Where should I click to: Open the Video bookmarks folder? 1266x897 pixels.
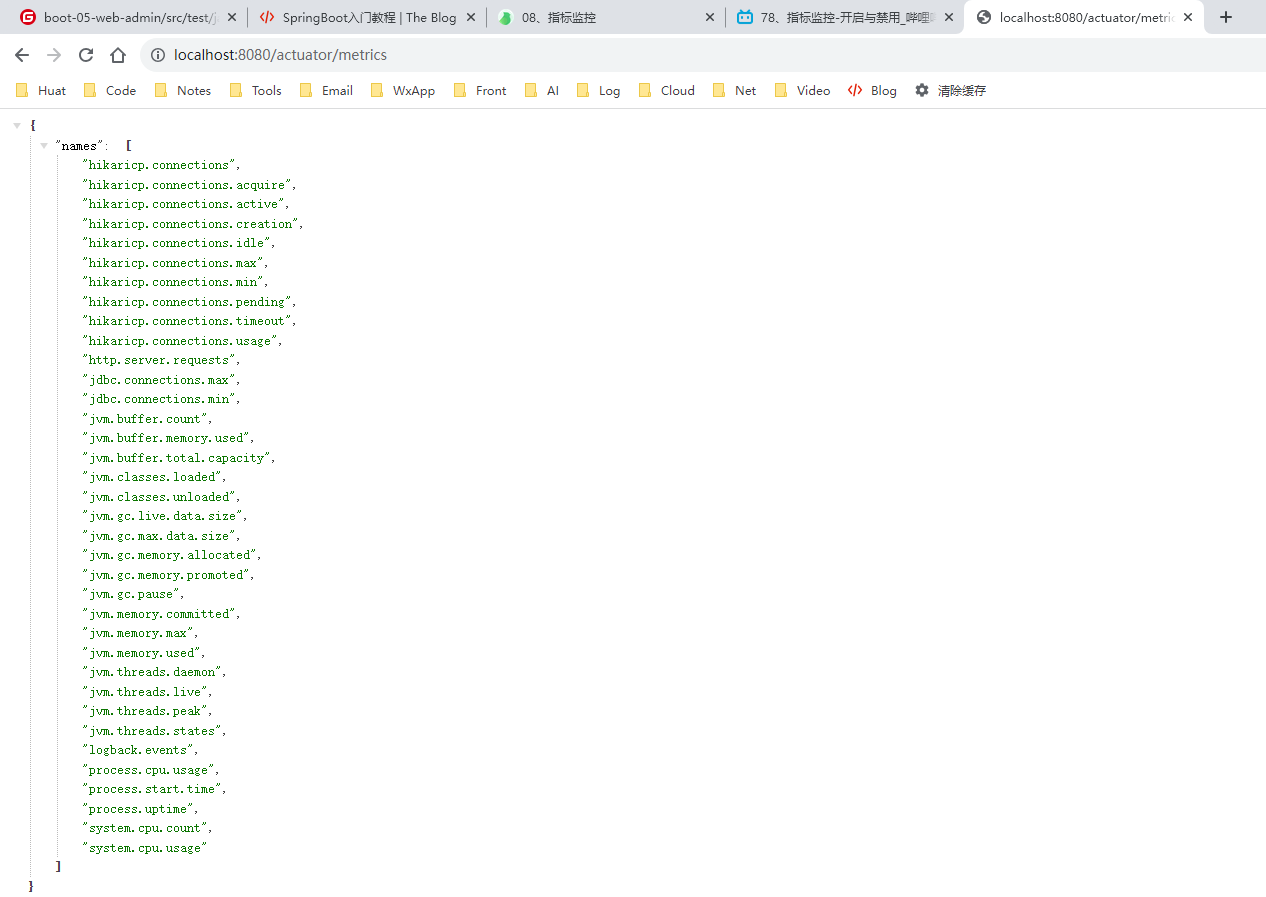[x=802, y=90]
